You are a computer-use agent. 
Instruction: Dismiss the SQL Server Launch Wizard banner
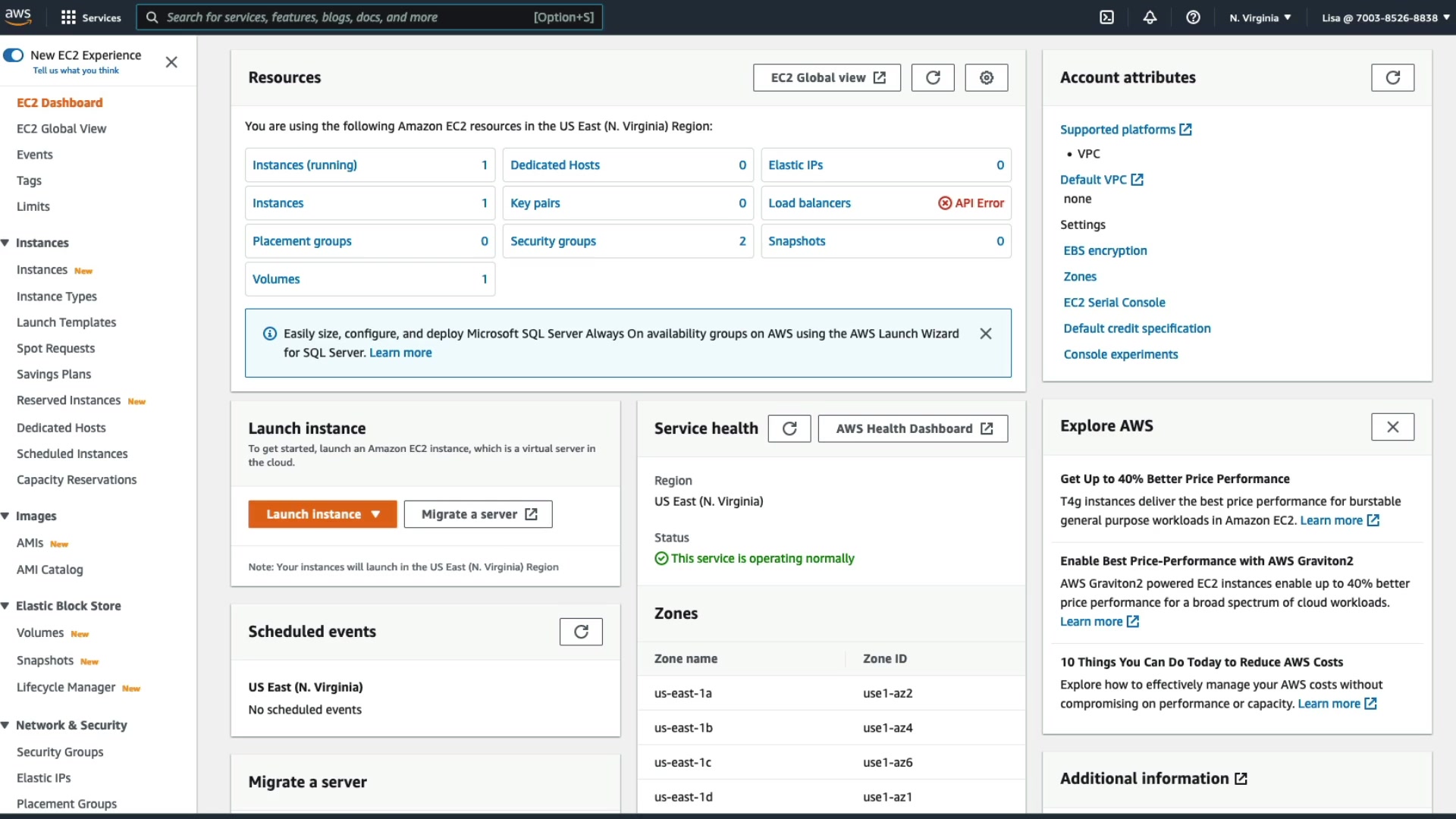click(x=985, y=334)
